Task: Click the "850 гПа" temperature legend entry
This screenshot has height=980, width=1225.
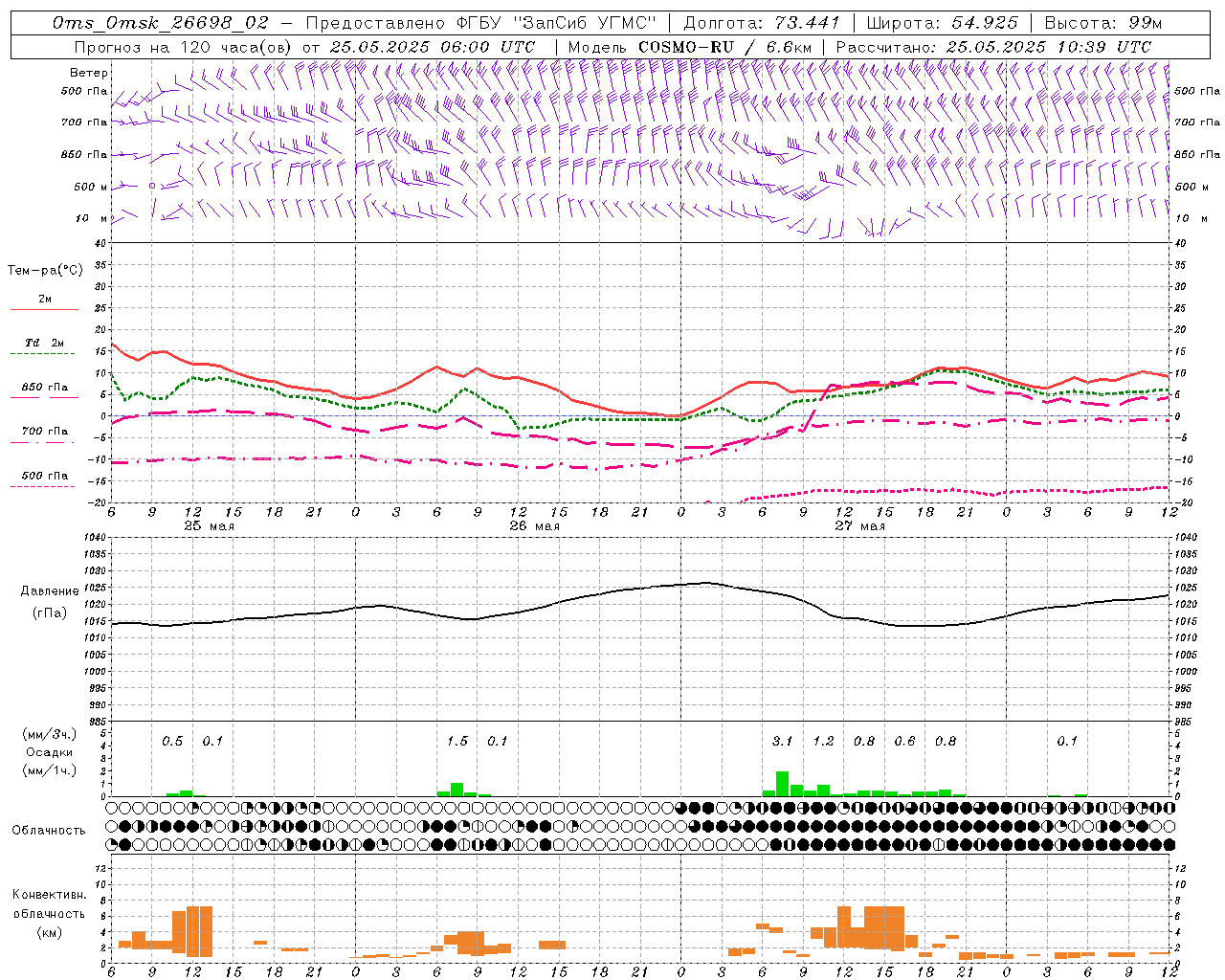Action: tap(45, 387)
